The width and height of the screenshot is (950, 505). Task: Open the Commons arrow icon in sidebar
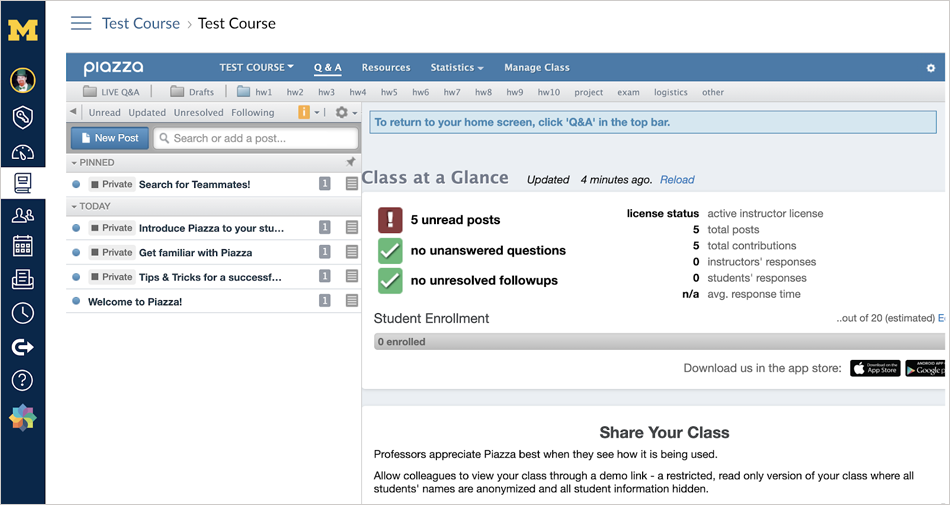pos(22,347)
